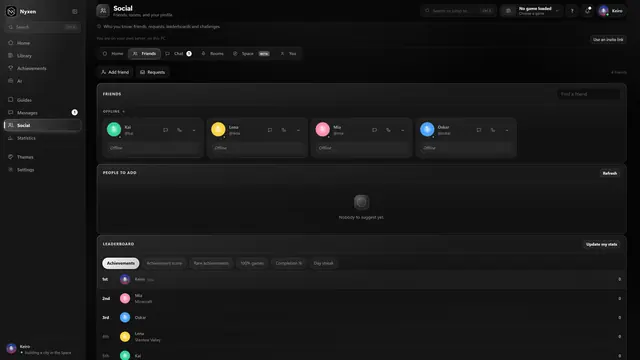Call Lena with the phone icon
This screenshot has width=640, height=360.
click(x=284, y=130)
